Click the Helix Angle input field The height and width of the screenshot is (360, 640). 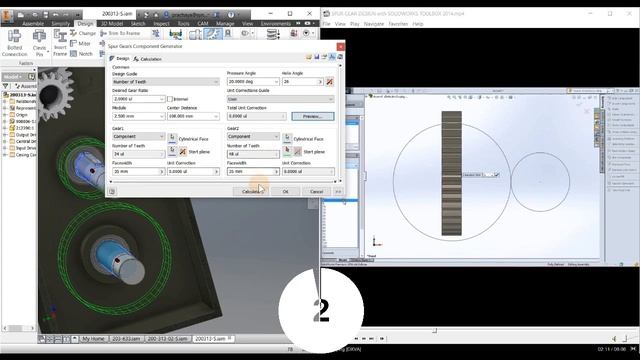(302, 82)
